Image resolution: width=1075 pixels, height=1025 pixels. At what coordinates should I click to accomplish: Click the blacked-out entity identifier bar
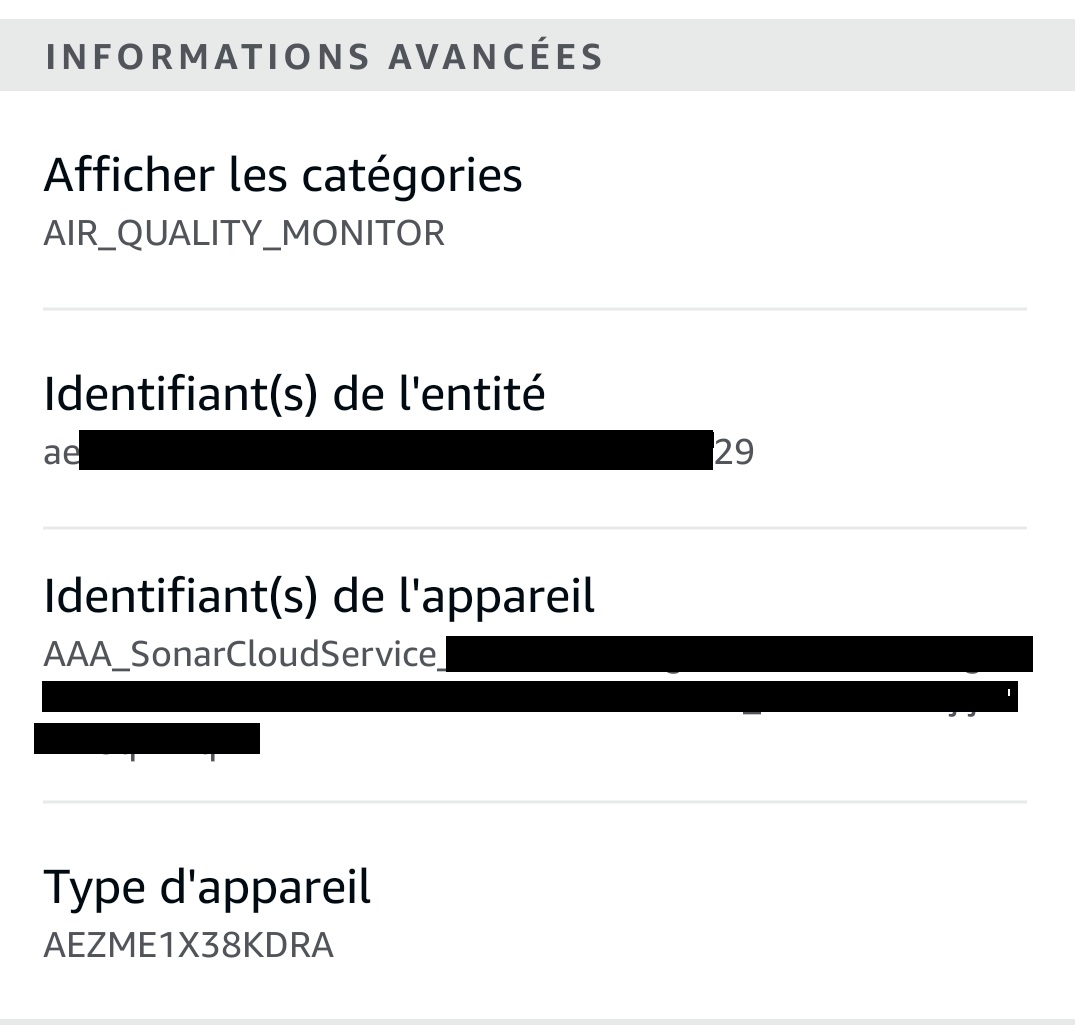pos(395,451)
